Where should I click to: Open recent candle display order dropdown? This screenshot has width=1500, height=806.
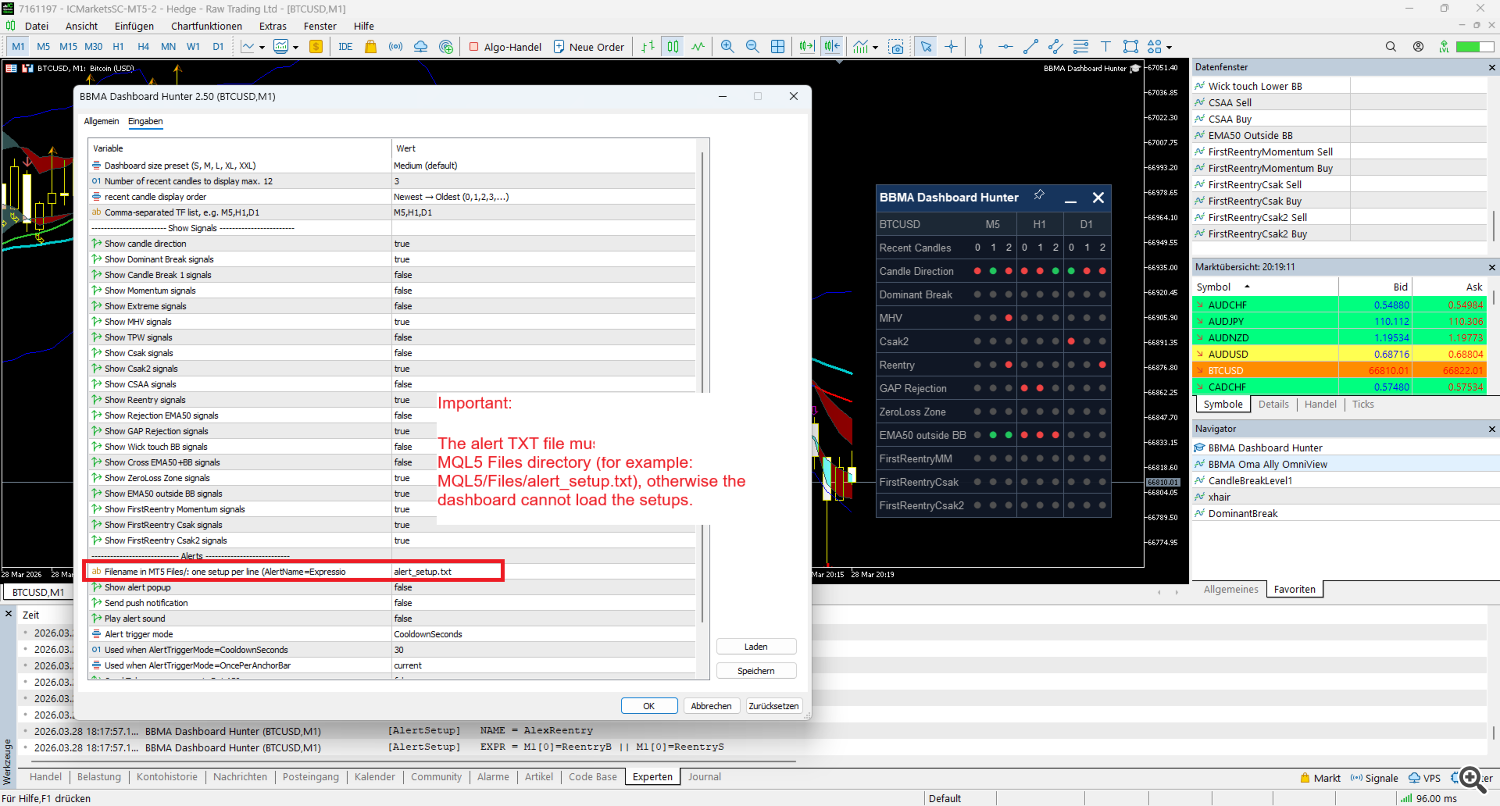544,197
